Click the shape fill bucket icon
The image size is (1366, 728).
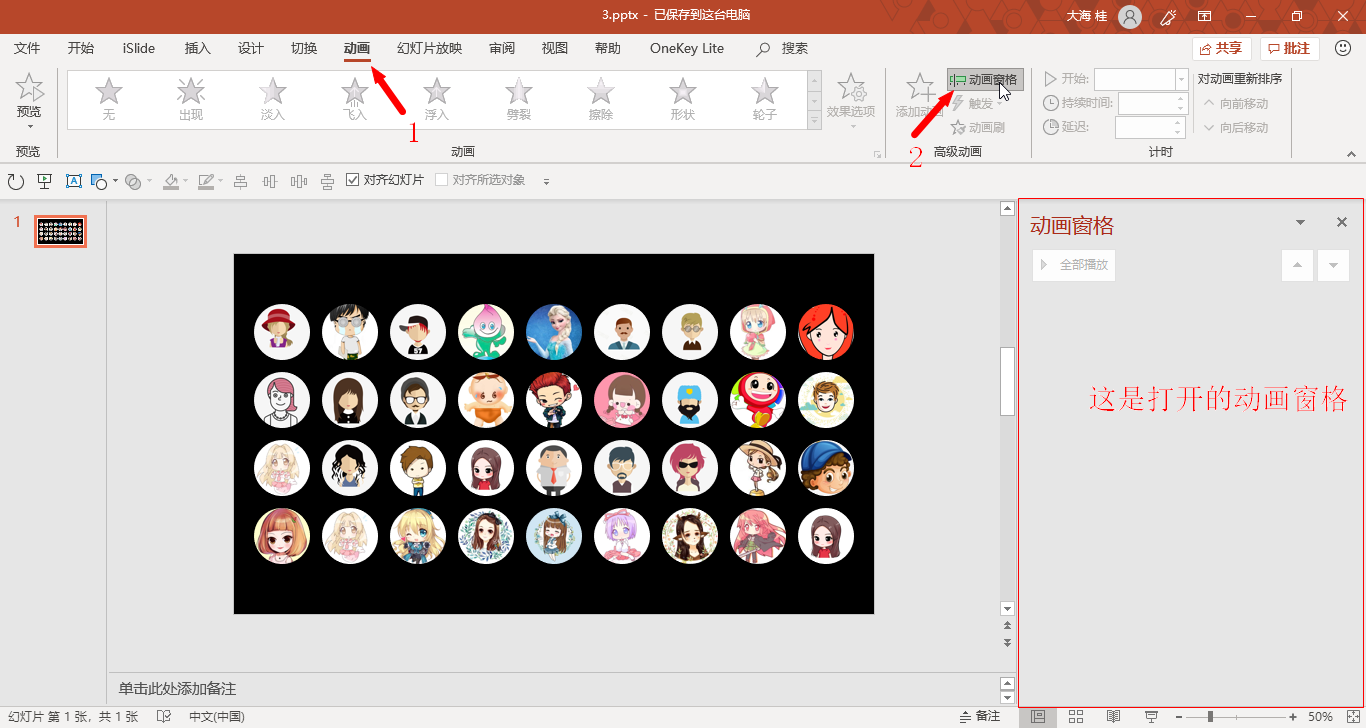(x=171, y=181)
